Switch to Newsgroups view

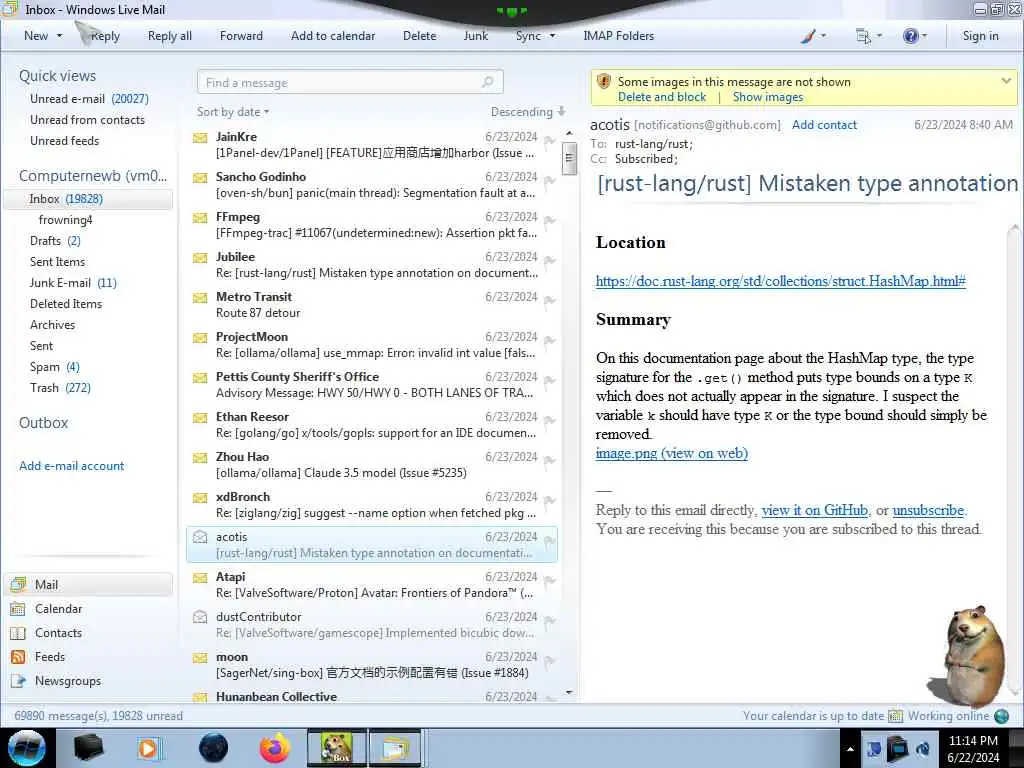pyautogui.click(x=68, y=680)
